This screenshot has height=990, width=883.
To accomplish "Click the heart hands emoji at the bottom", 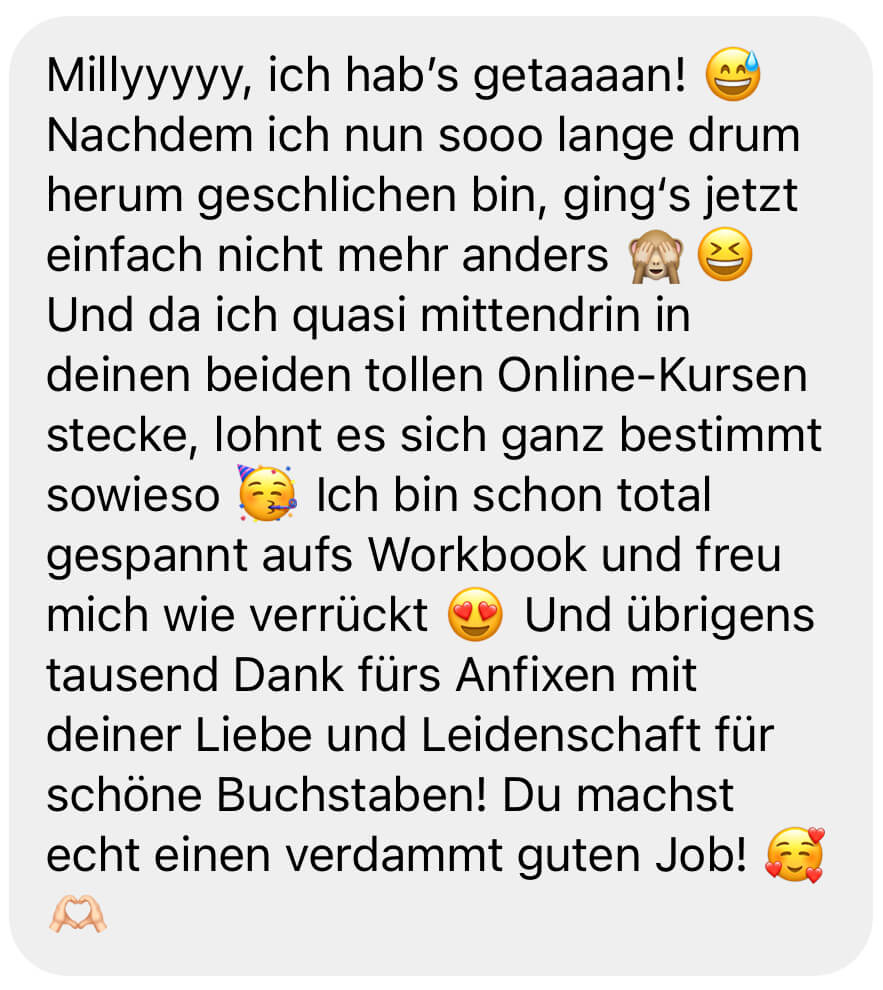I will click(x=78, y=914).
